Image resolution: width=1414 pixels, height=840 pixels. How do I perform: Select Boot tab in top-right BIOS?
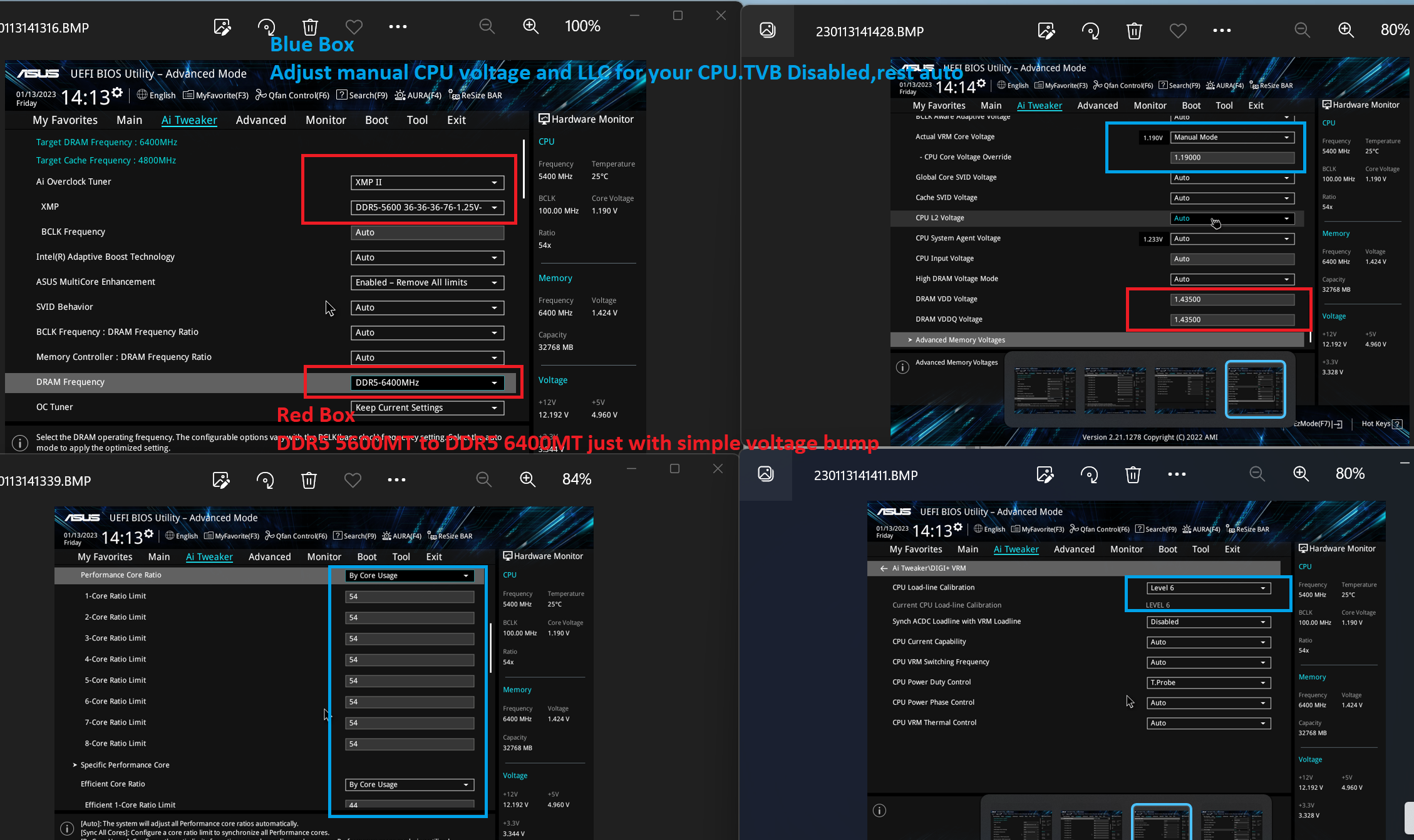click(x=1191, y=106)
